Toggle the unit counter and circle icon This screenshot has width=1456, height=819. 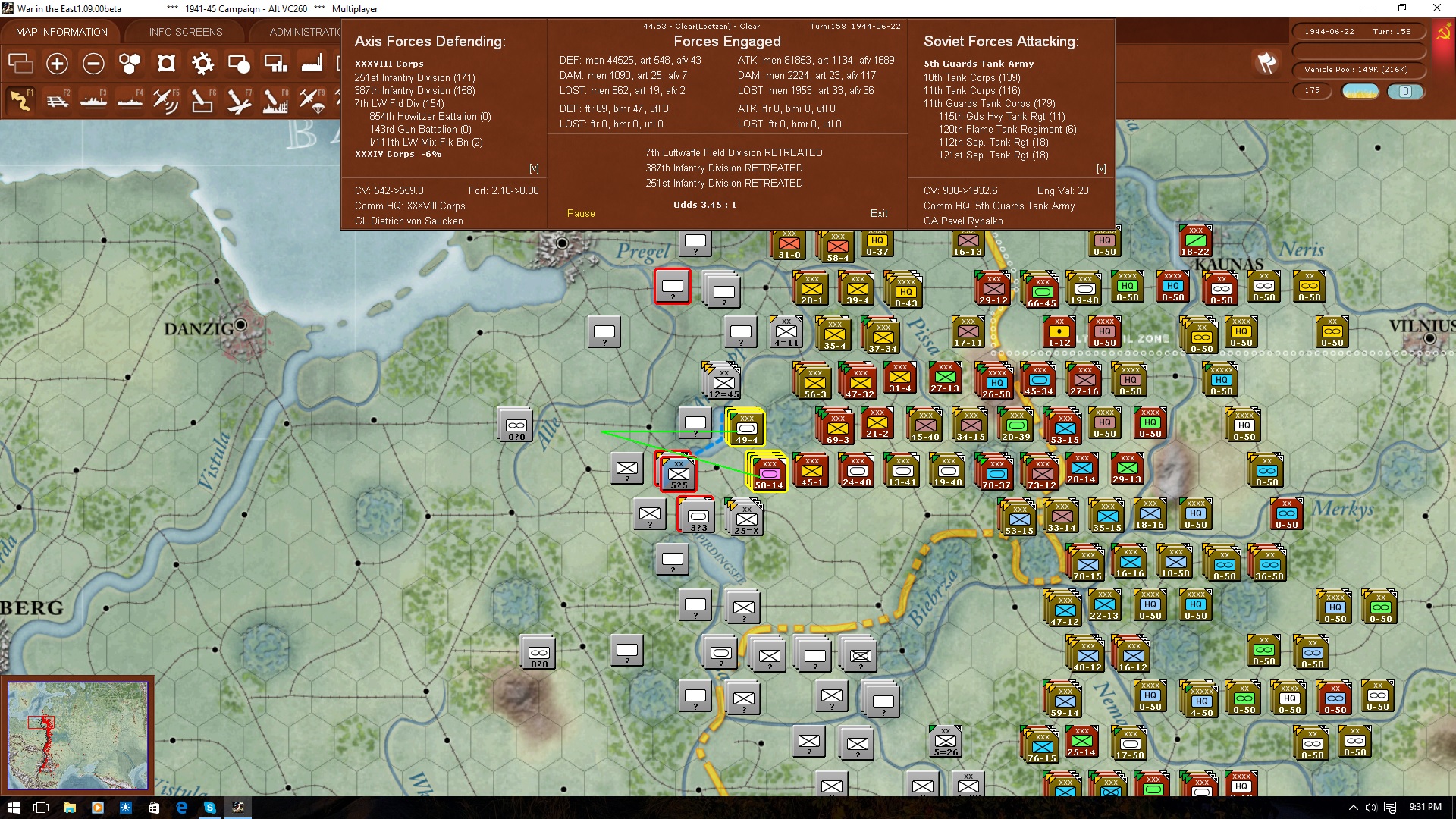[239, 64]
